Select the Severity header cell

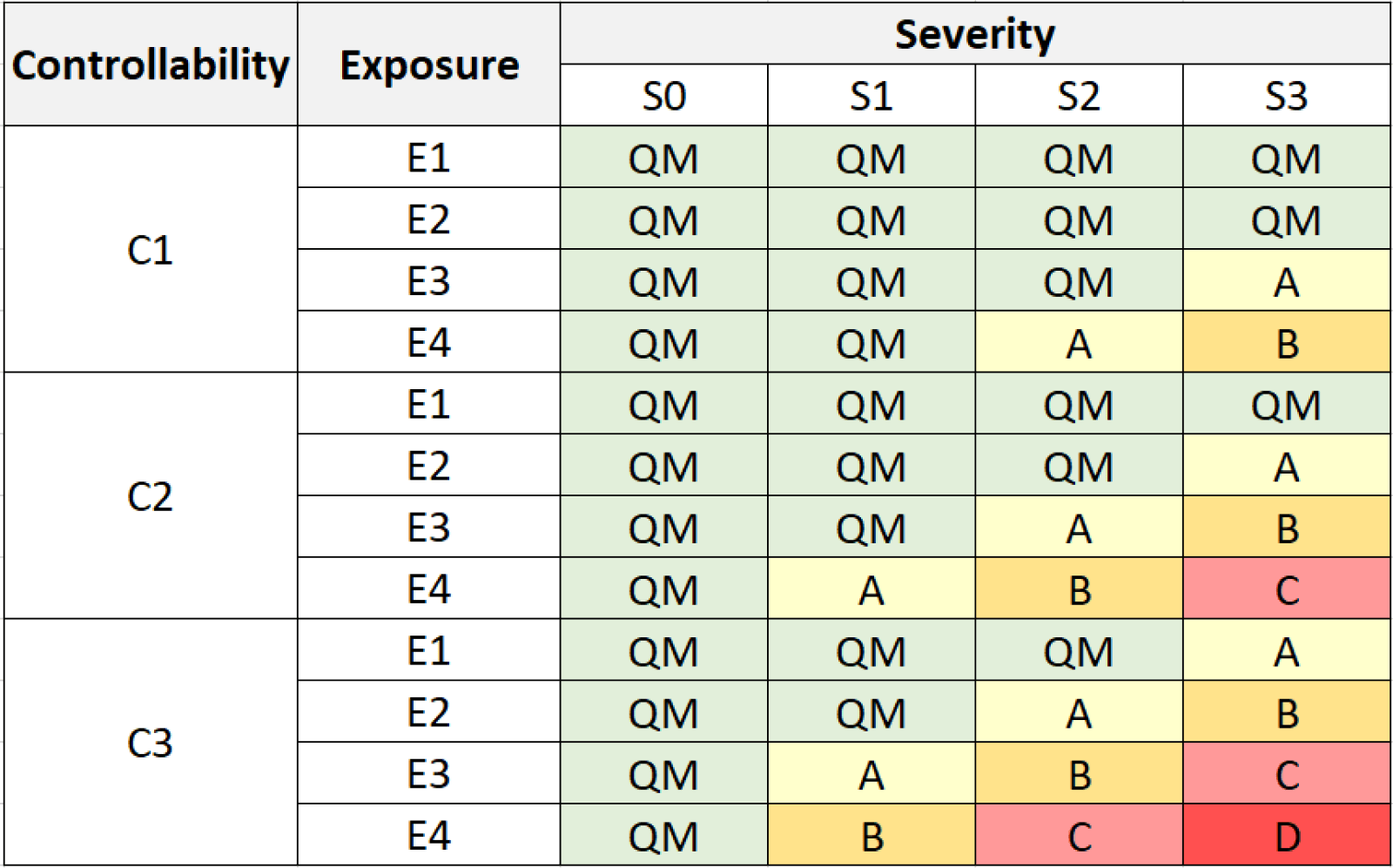[974, 34]
